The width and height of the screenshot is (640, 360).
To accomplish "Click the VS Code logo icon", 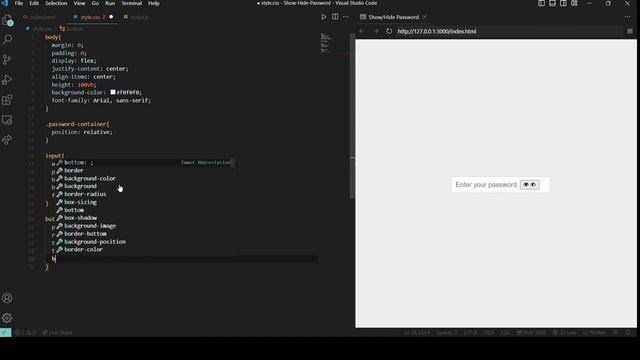I will point(4,3).
